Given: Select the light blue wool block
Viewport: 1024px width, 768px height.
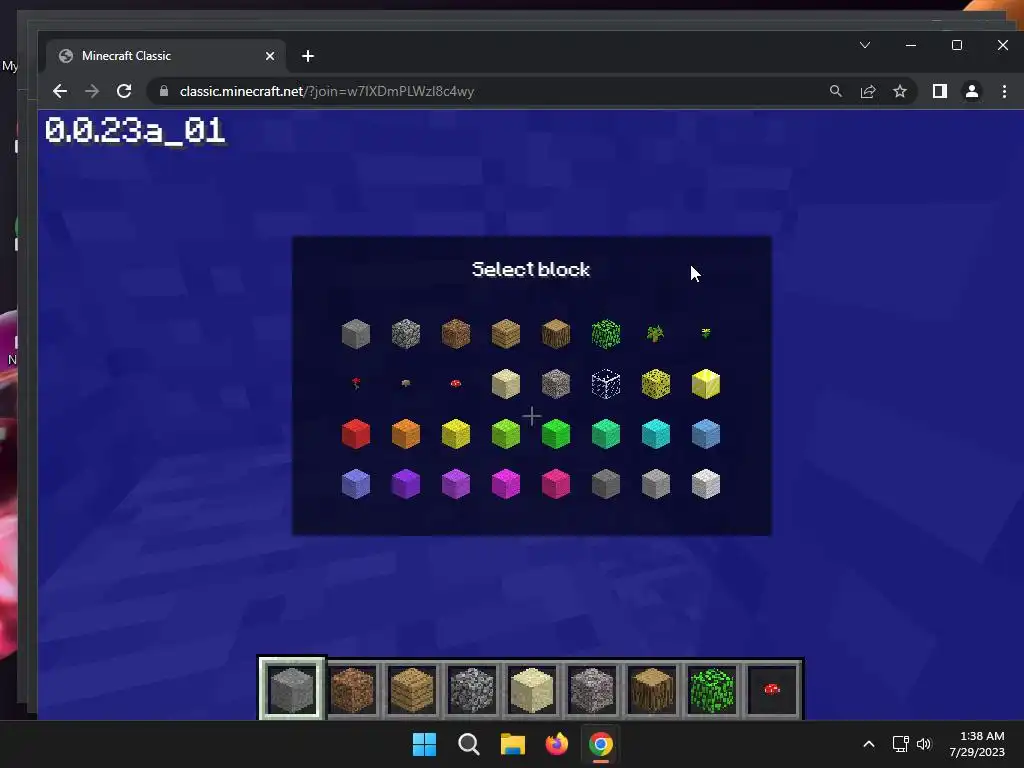Looking at the screenshot, I should [x=706, y=434].
